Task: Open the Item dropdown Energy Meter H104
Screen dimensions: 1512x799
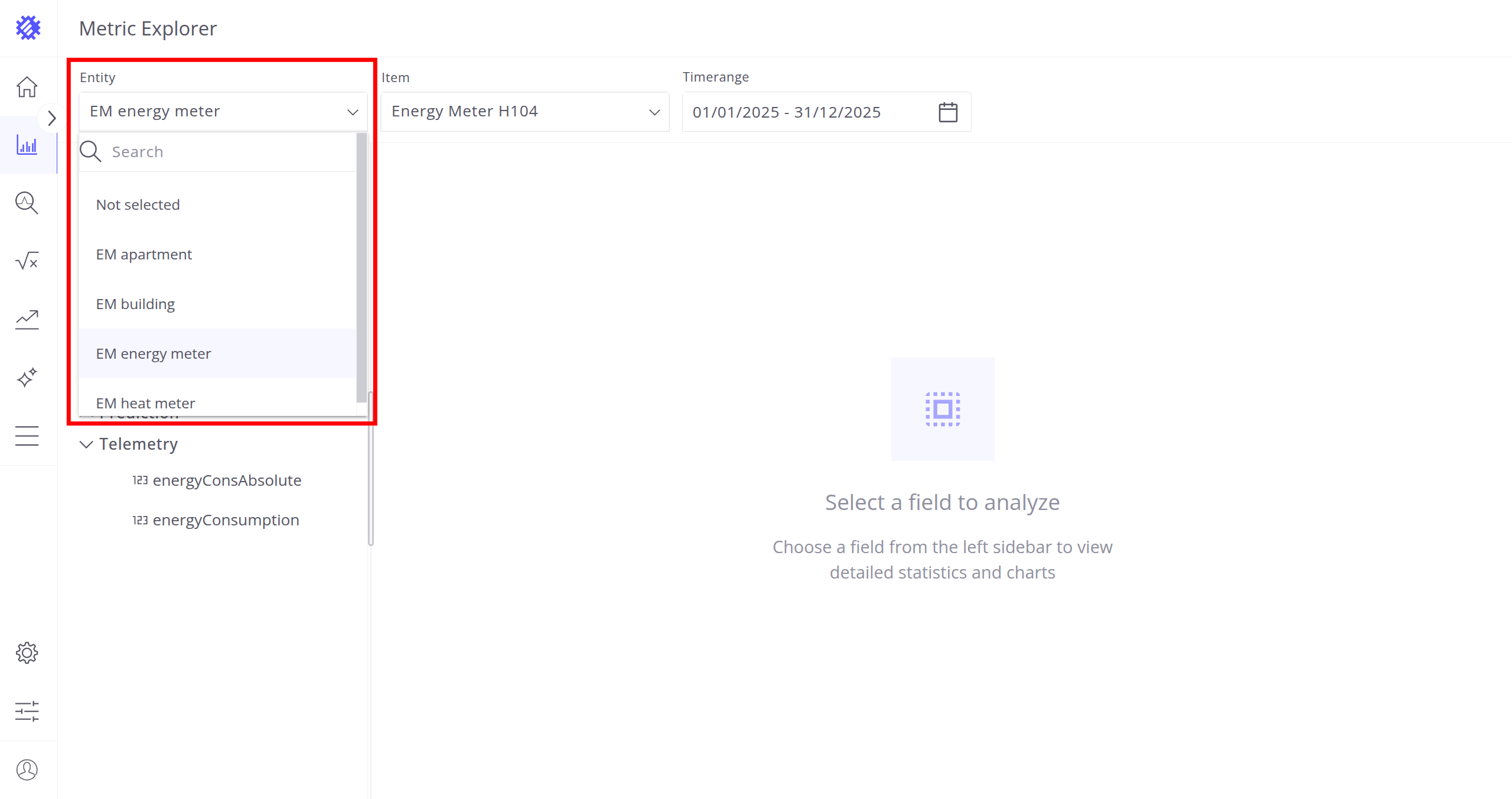Action: pos(524,112)
